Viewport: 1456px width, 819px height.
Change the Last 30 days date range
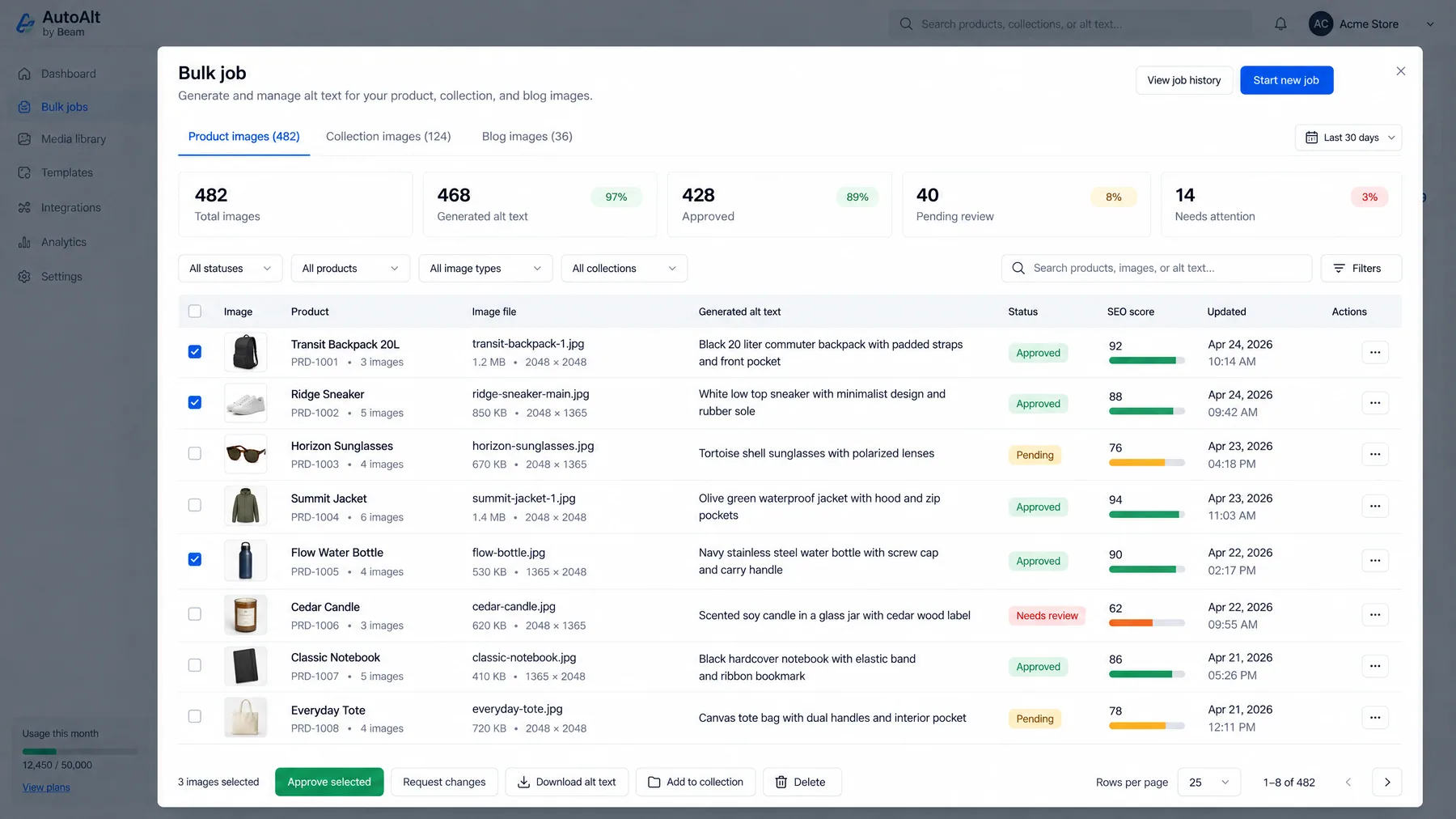click(1348, 138)
